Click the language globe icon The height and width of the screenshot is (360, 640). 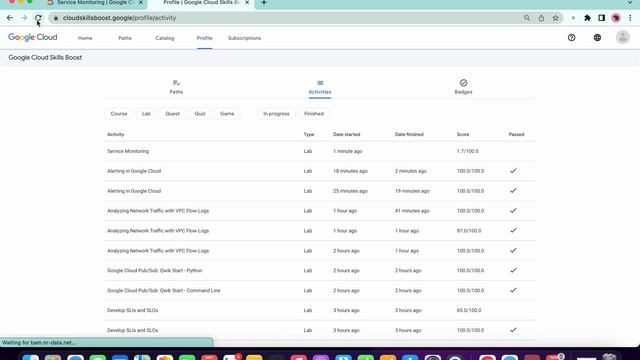click(x=597, y=38)
